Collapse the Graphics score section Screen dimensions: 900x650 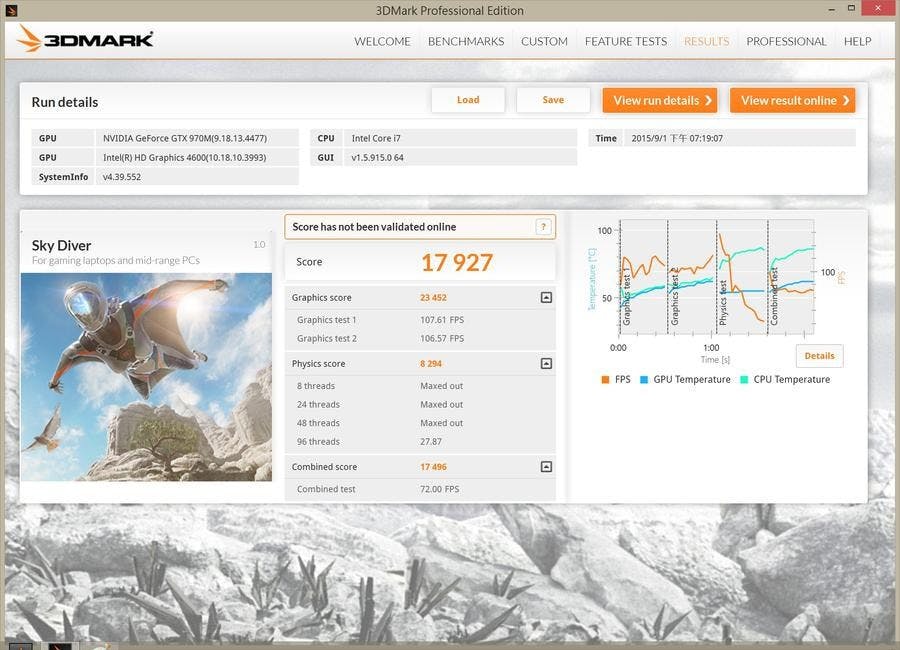[546, 297]
